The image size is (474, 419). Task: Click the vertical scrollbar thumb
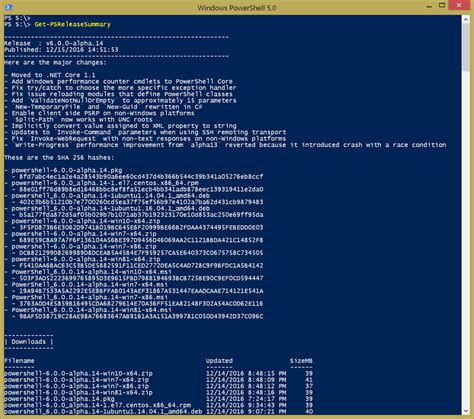click(466, 47)
